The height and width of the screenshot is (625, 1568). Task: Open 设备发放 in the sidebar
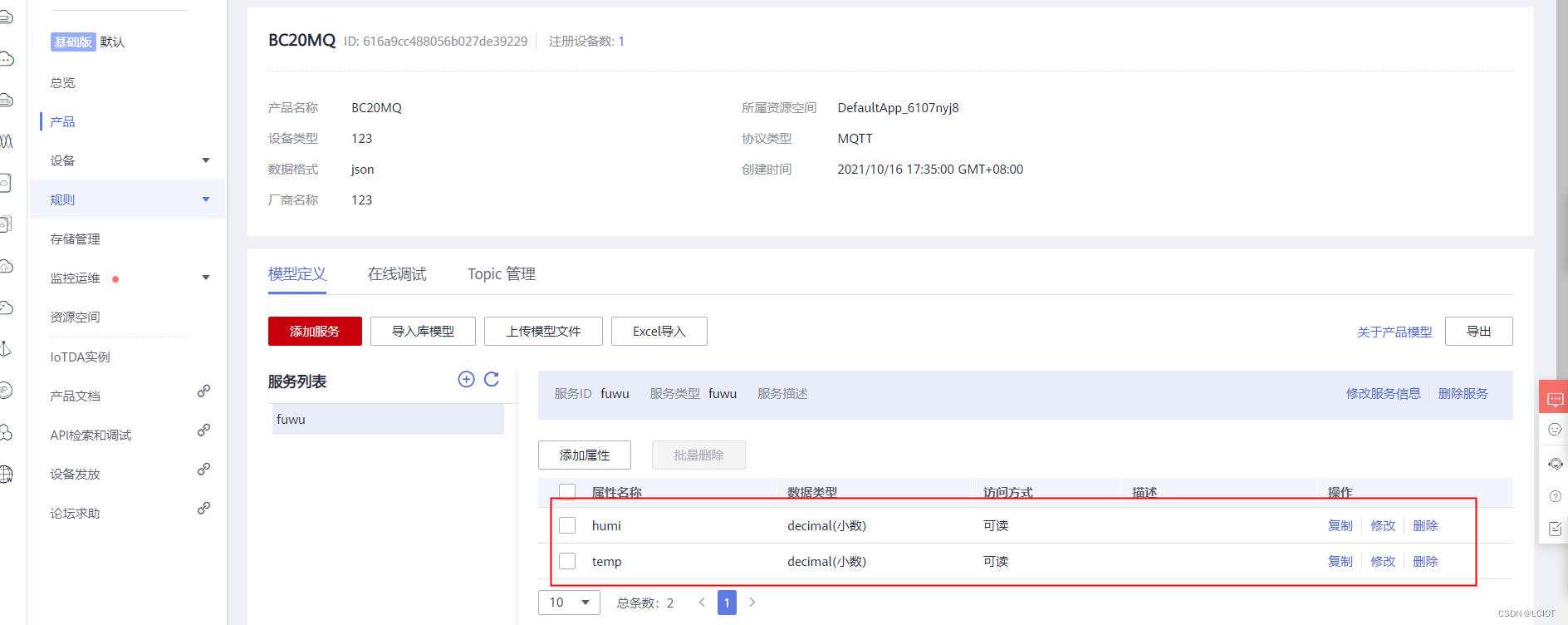click(75, 474)
